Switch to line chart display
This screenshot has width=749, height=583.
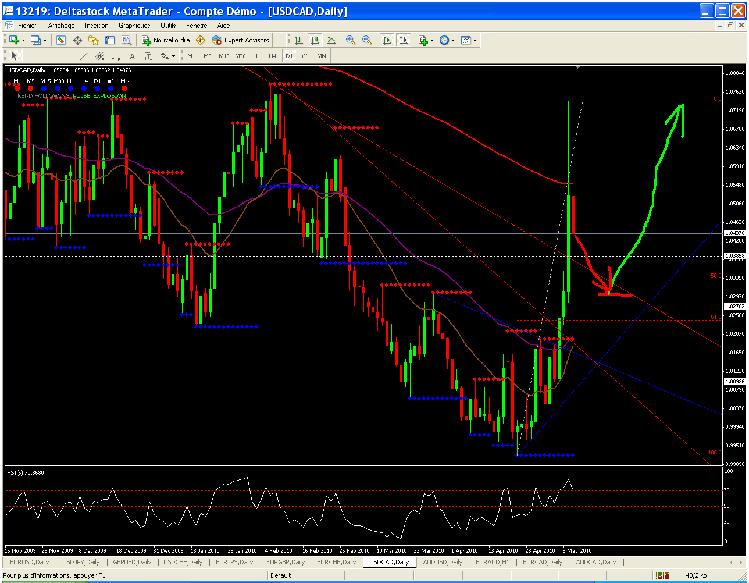[x=331, y=40]
